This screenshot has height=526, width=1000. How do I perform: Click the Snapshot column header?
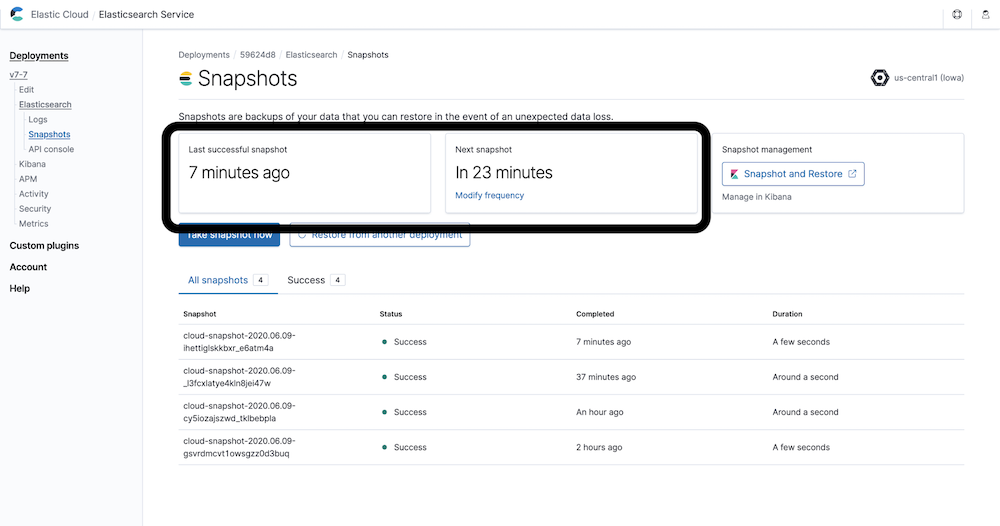point(200,314)
